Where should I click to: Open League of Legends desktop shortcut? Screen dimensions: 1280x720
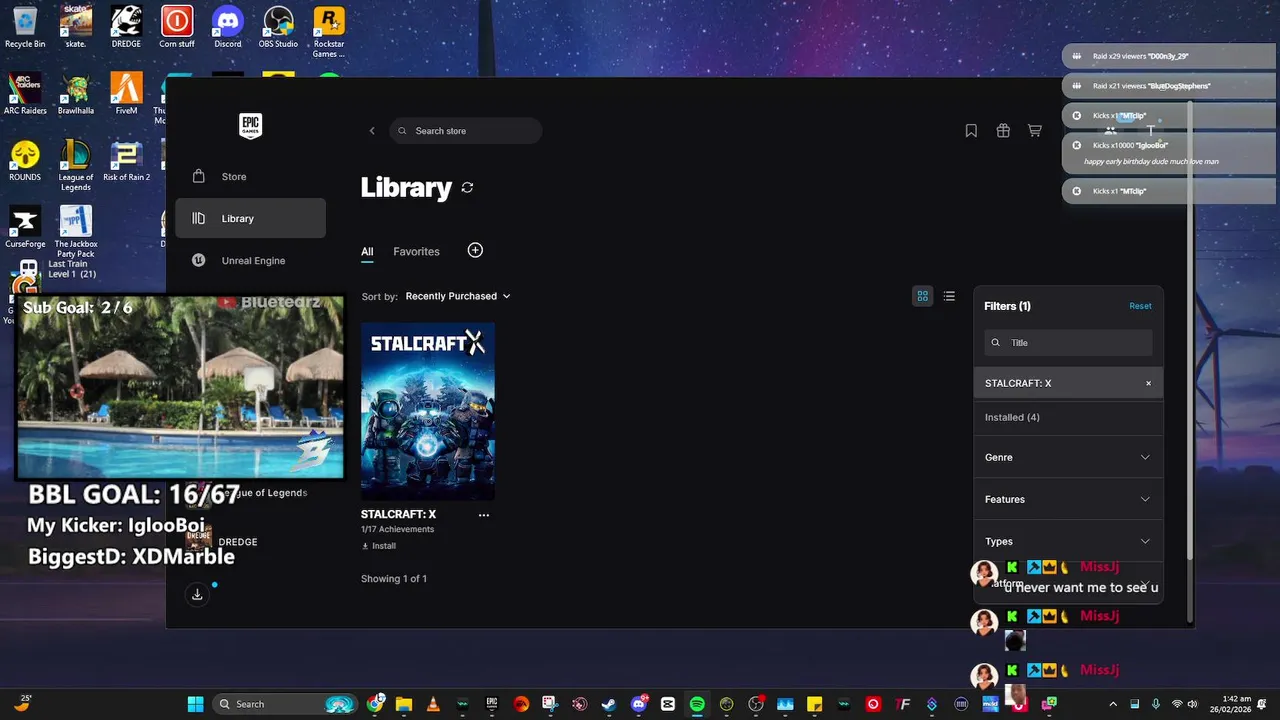tap(76, 165)
